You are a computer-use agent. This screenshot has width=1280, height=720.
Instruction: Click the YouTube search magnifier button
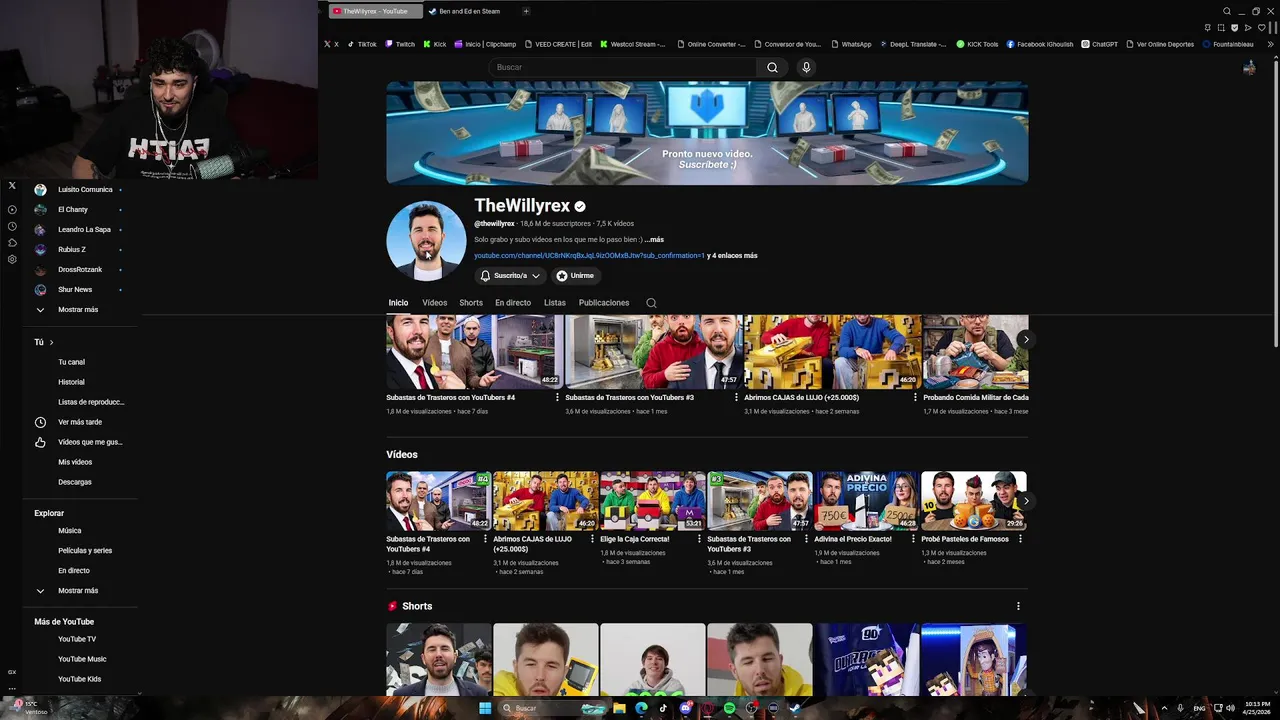point(772,67)
